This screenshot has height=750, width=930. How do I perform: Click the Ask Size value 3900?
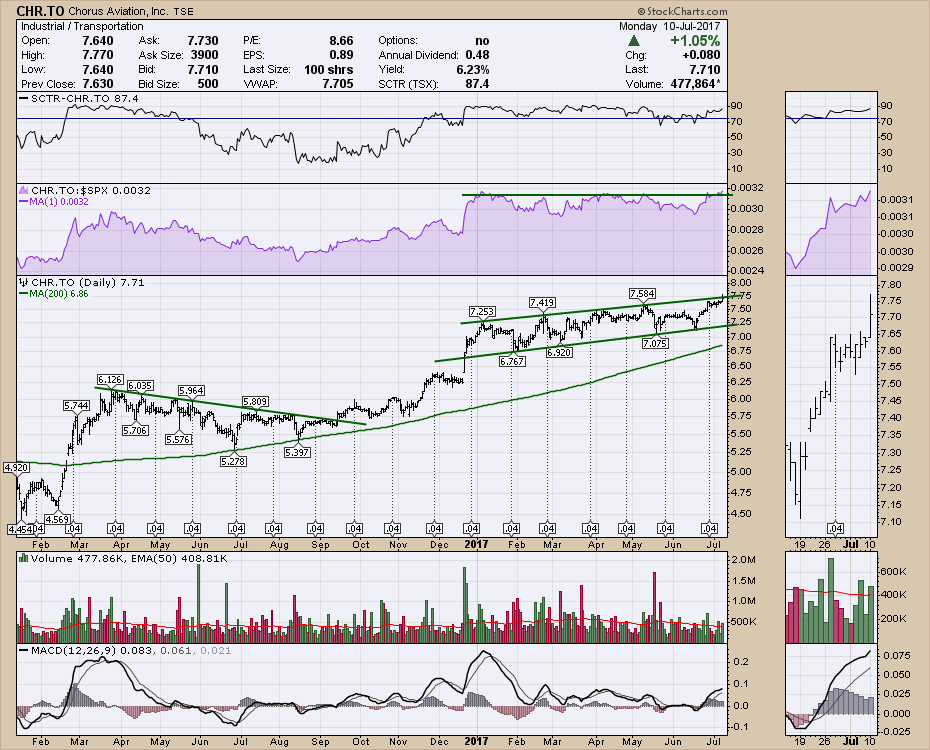tap(205, 55)
